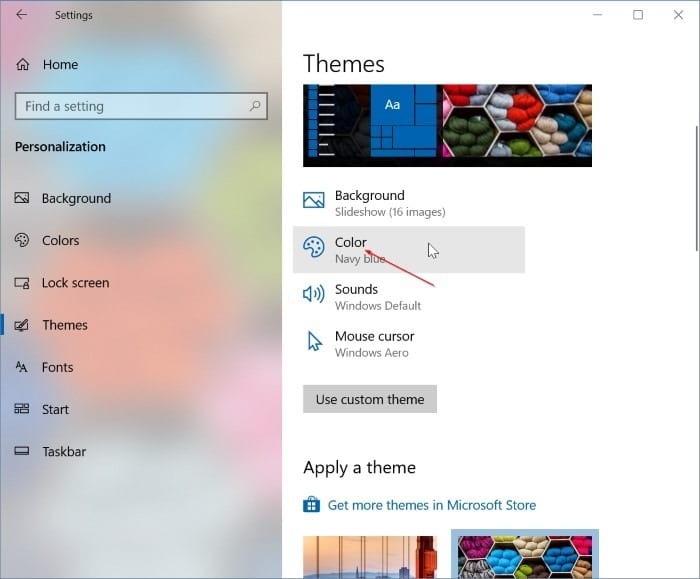The width and height of the screenshot is (700, 579).
Task: Click the vertical scrollbar thumb
Action: pyautogui.click(x=696, y=188)
